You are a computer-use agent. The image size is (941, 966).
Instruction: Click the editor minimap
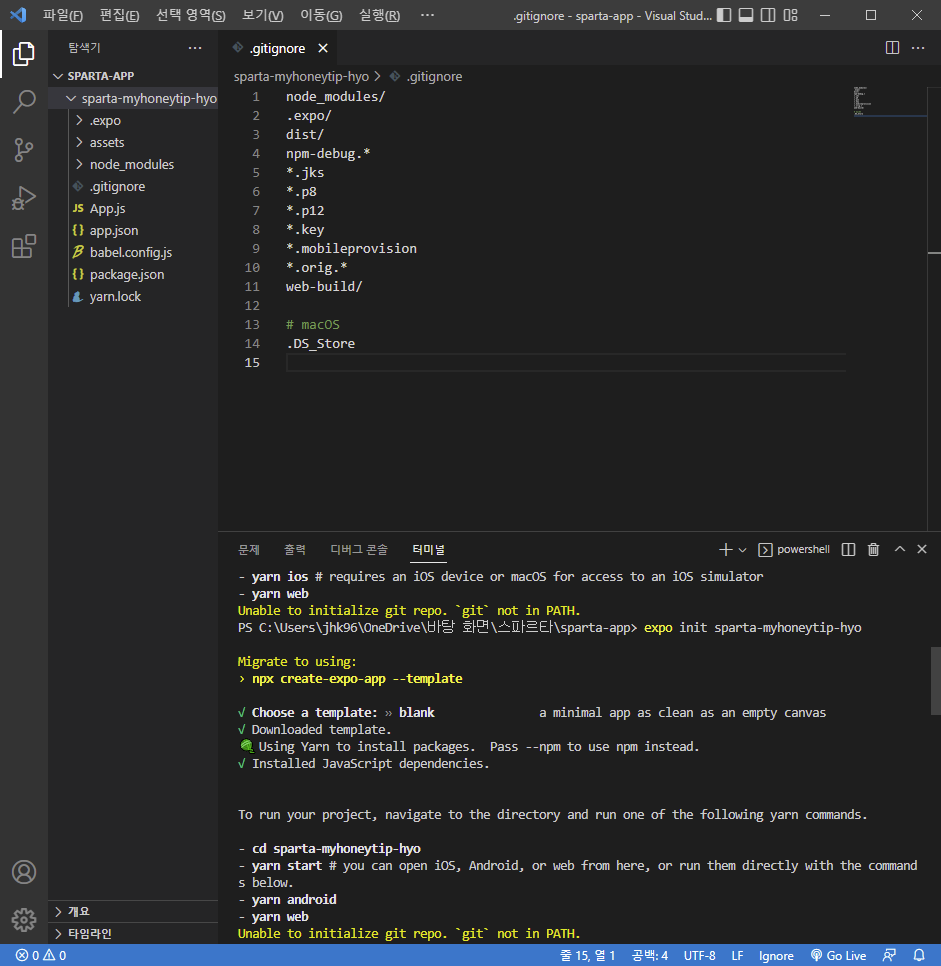tap(889, 102)
